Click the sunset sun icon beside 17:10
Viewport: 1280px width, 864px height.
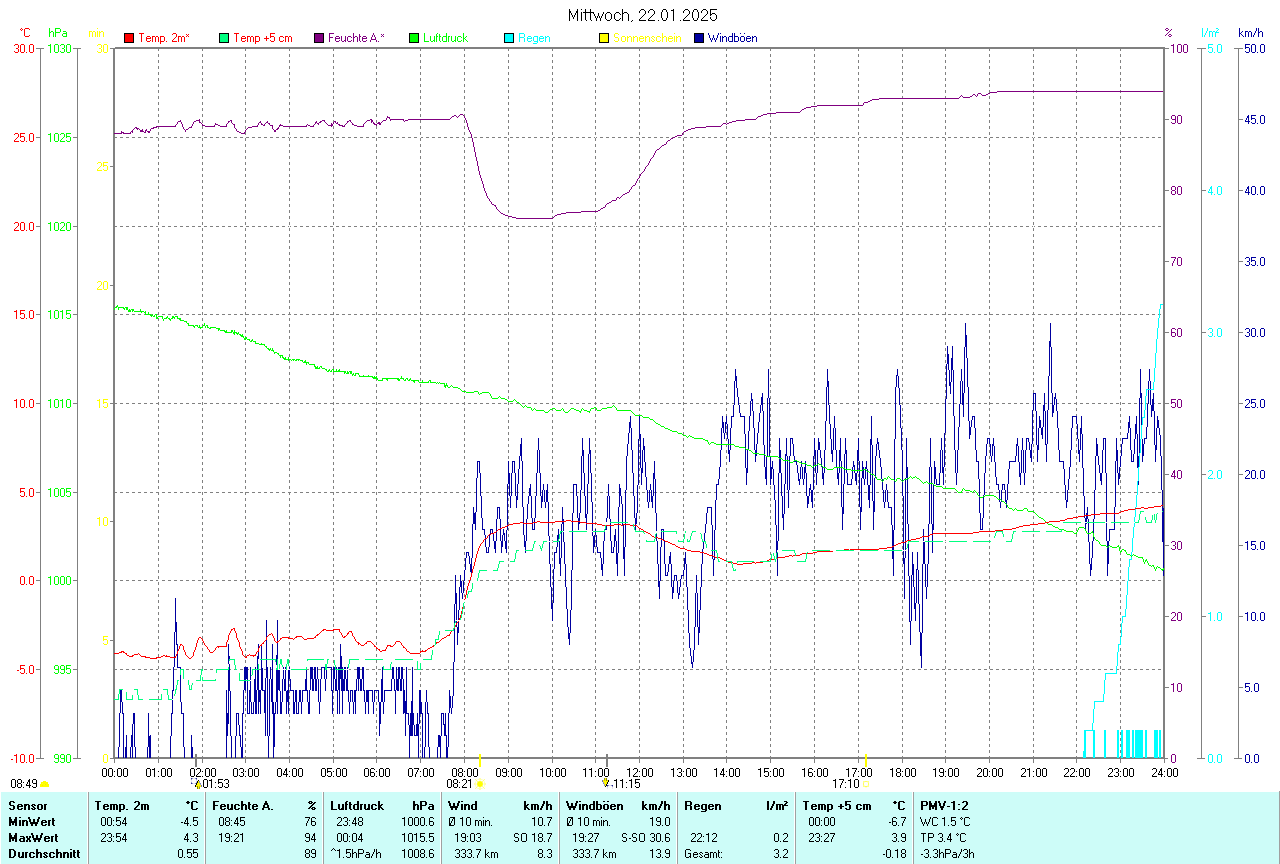point(866,785)
